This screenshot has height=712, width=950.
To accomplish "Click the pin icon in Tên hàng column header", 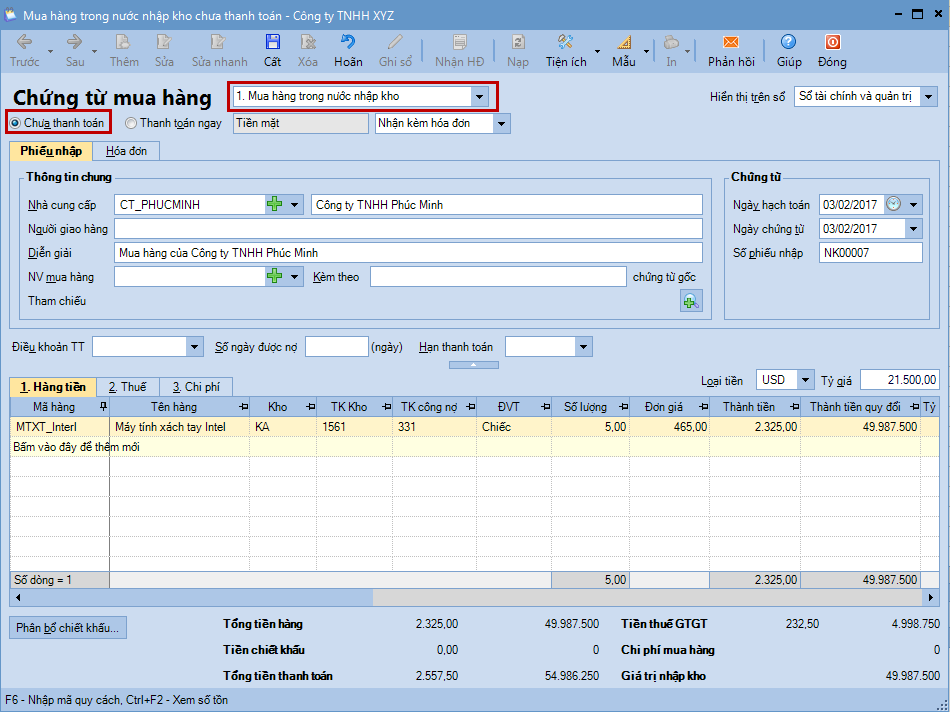I will click(244, 407).
